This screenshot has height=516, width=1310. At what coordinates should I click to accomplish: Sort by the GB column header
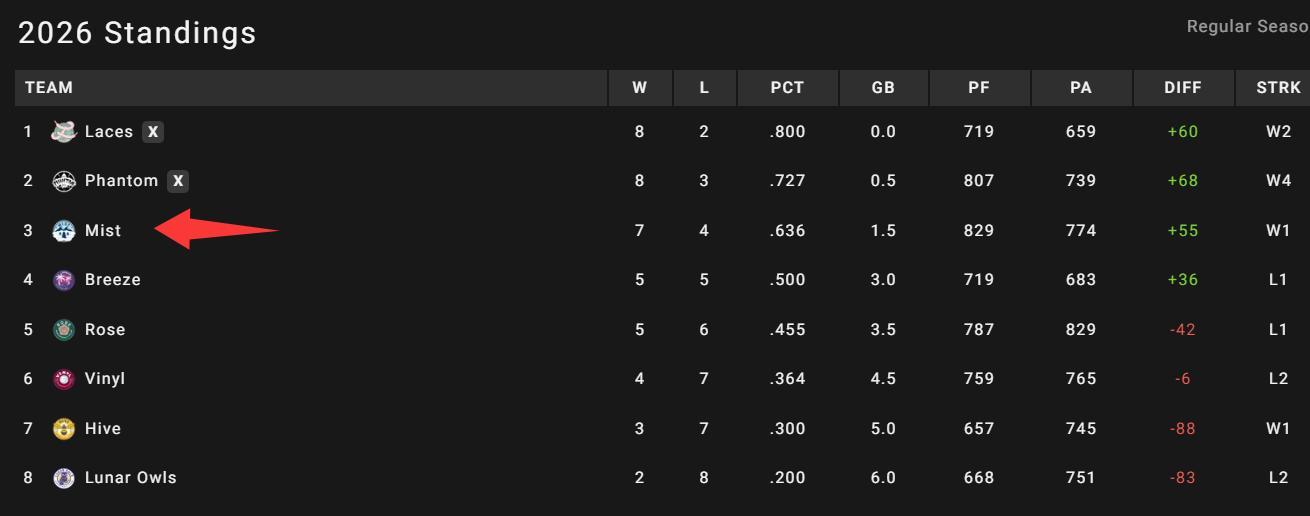(x=883, y=88)
